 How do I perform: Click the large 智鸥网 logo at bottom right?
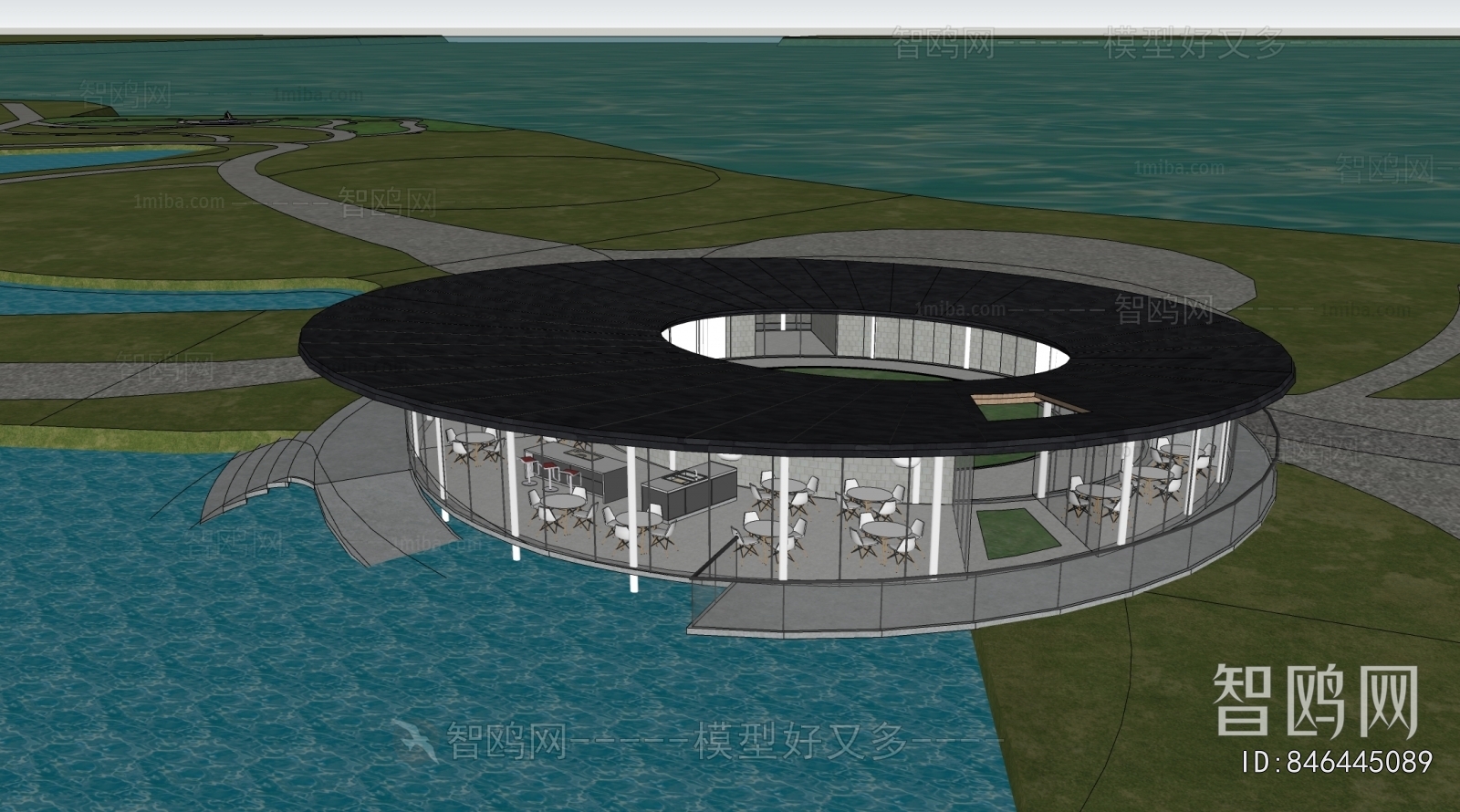[1315, 701]
